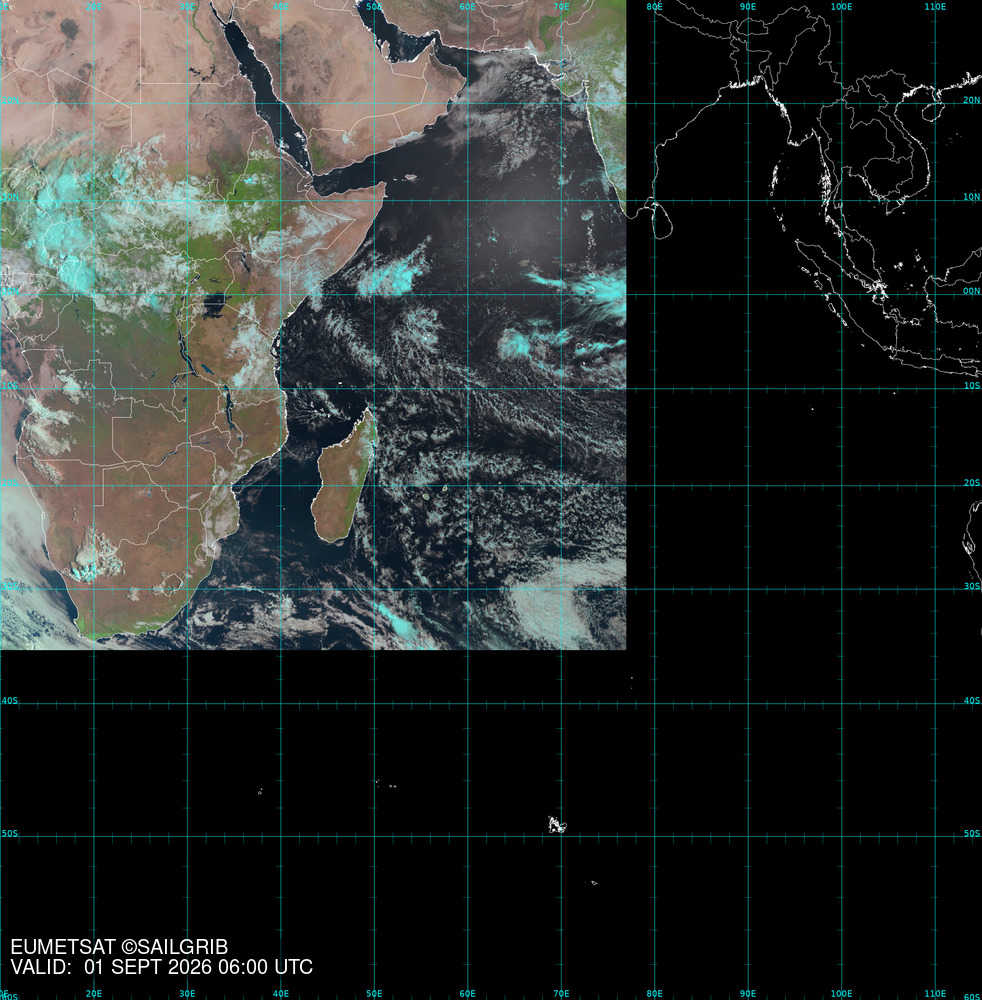Click Madagascar on the satellite image
Screen dimensions: 982x1000
tap(343, 476)
